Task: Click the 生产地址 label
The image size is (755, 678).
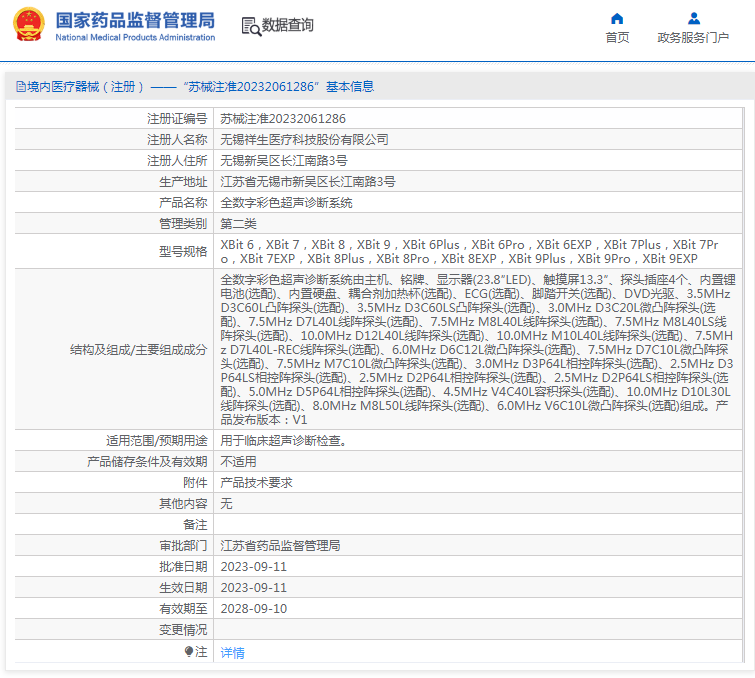Action: click(183, 182)
